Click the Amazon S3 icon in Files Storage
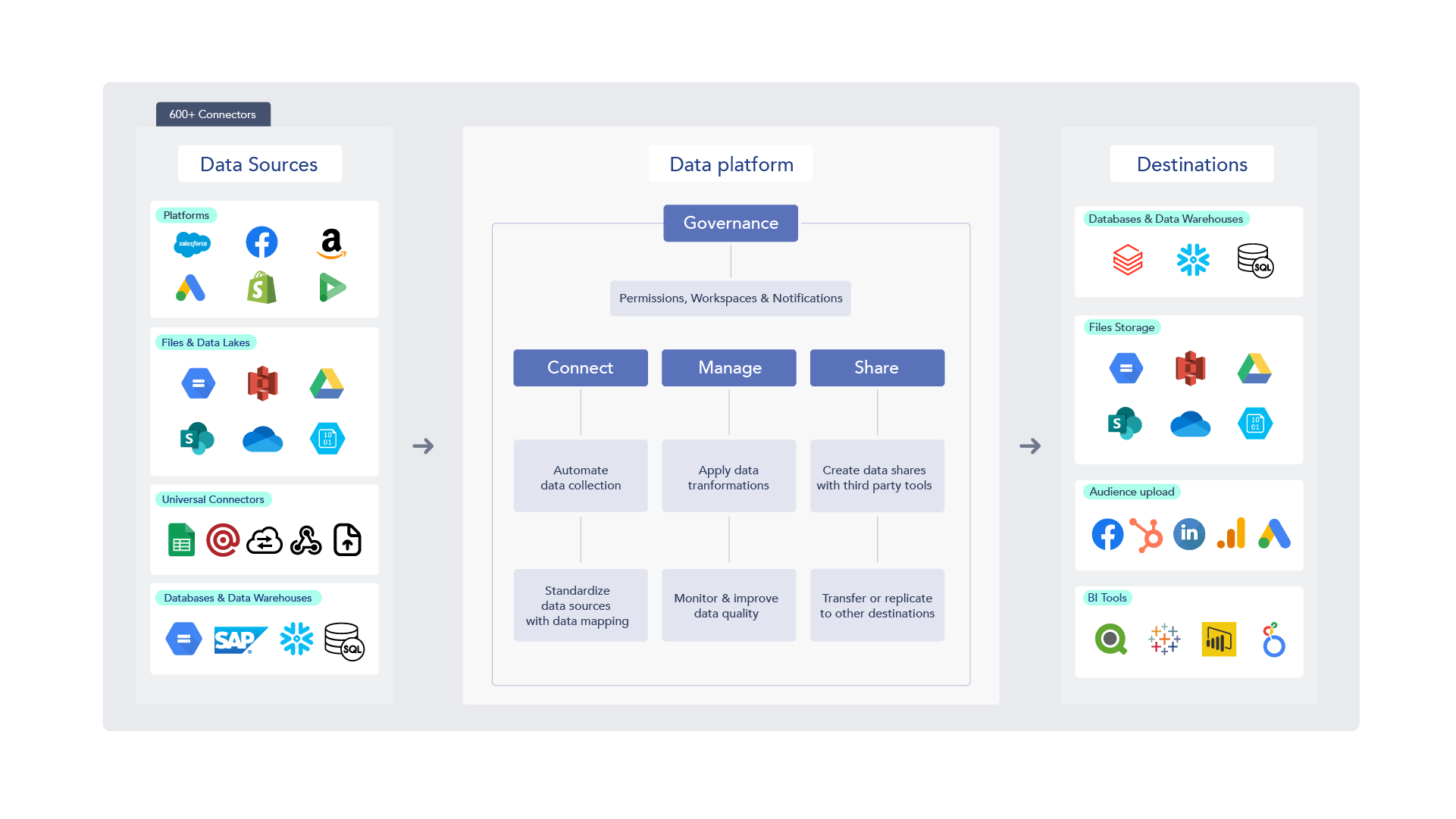 [x=1190, y=368]
